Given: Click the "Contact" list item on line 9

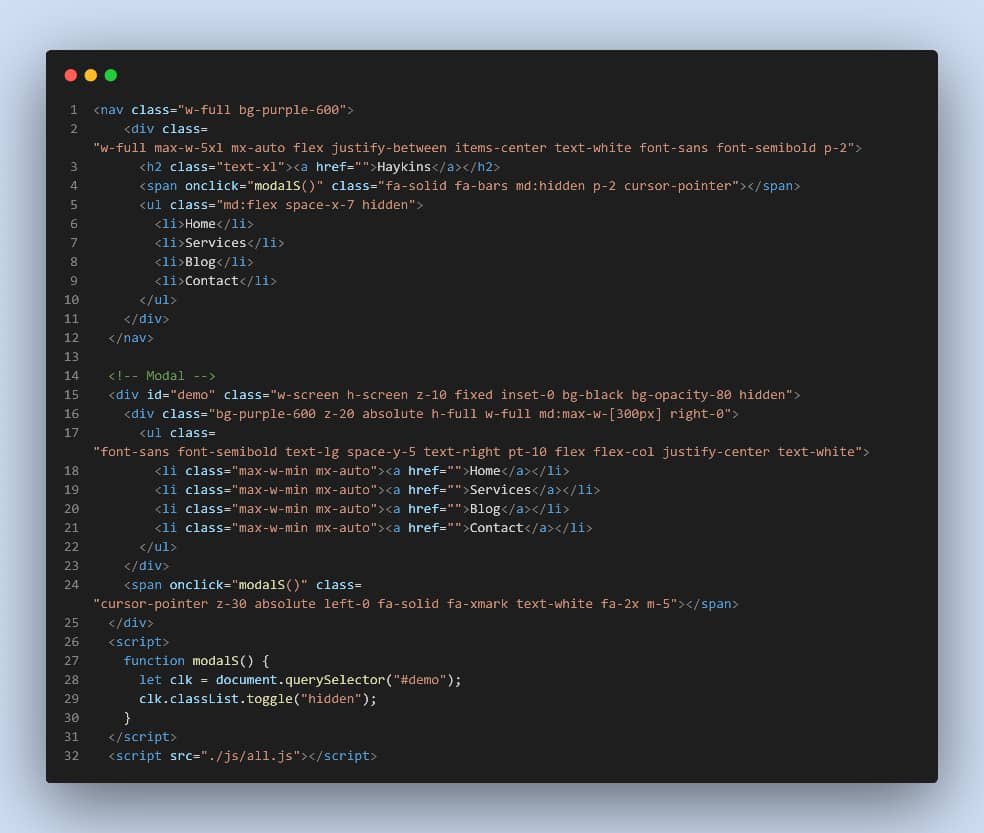Looking at the screenshot, I should 211,281.
